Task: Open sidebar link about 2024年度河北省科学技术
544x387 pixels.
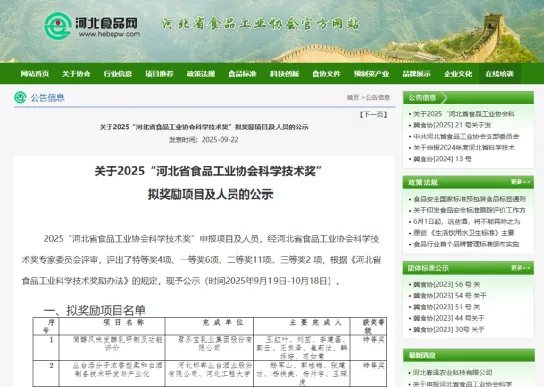Action: (464, 148)
